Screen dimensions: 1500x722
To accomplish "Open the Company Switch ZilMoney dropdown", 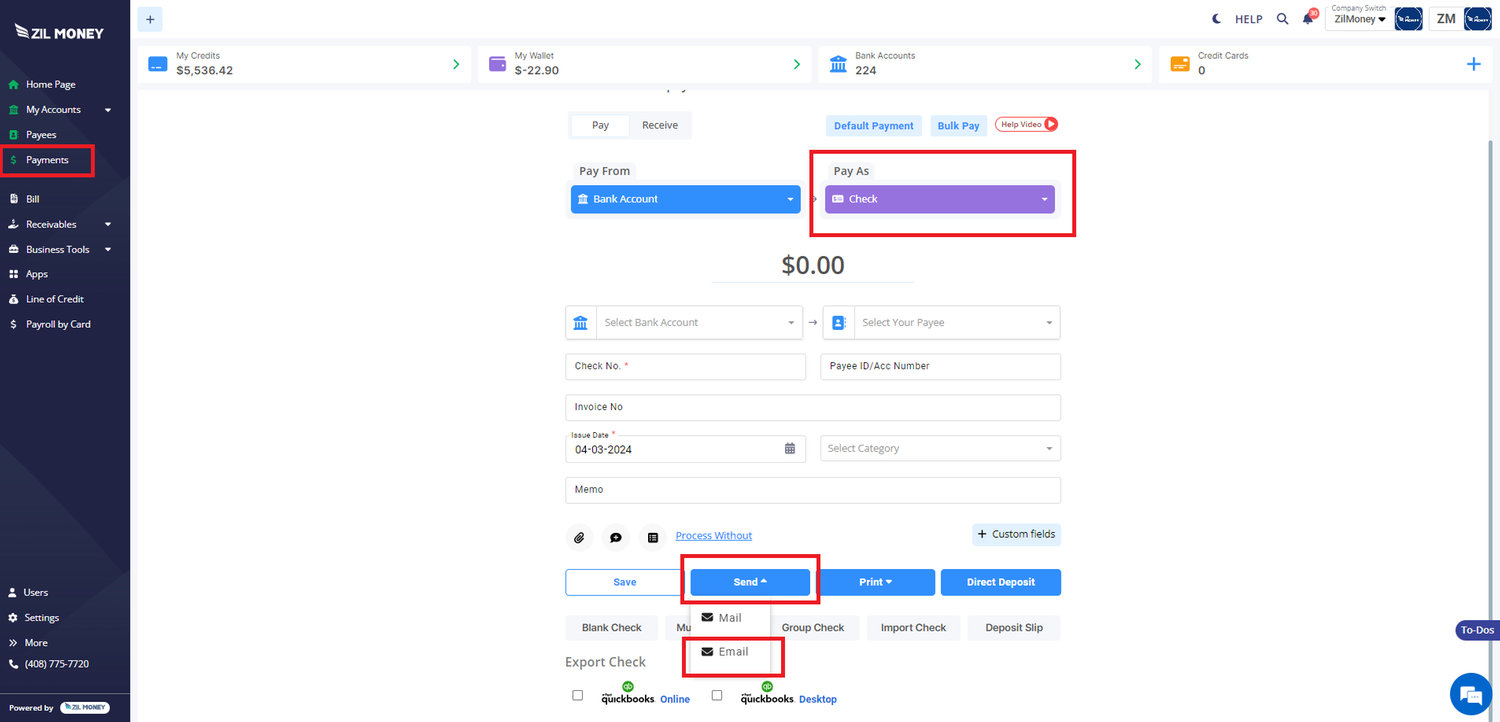I will click(x=1359, y=19).
